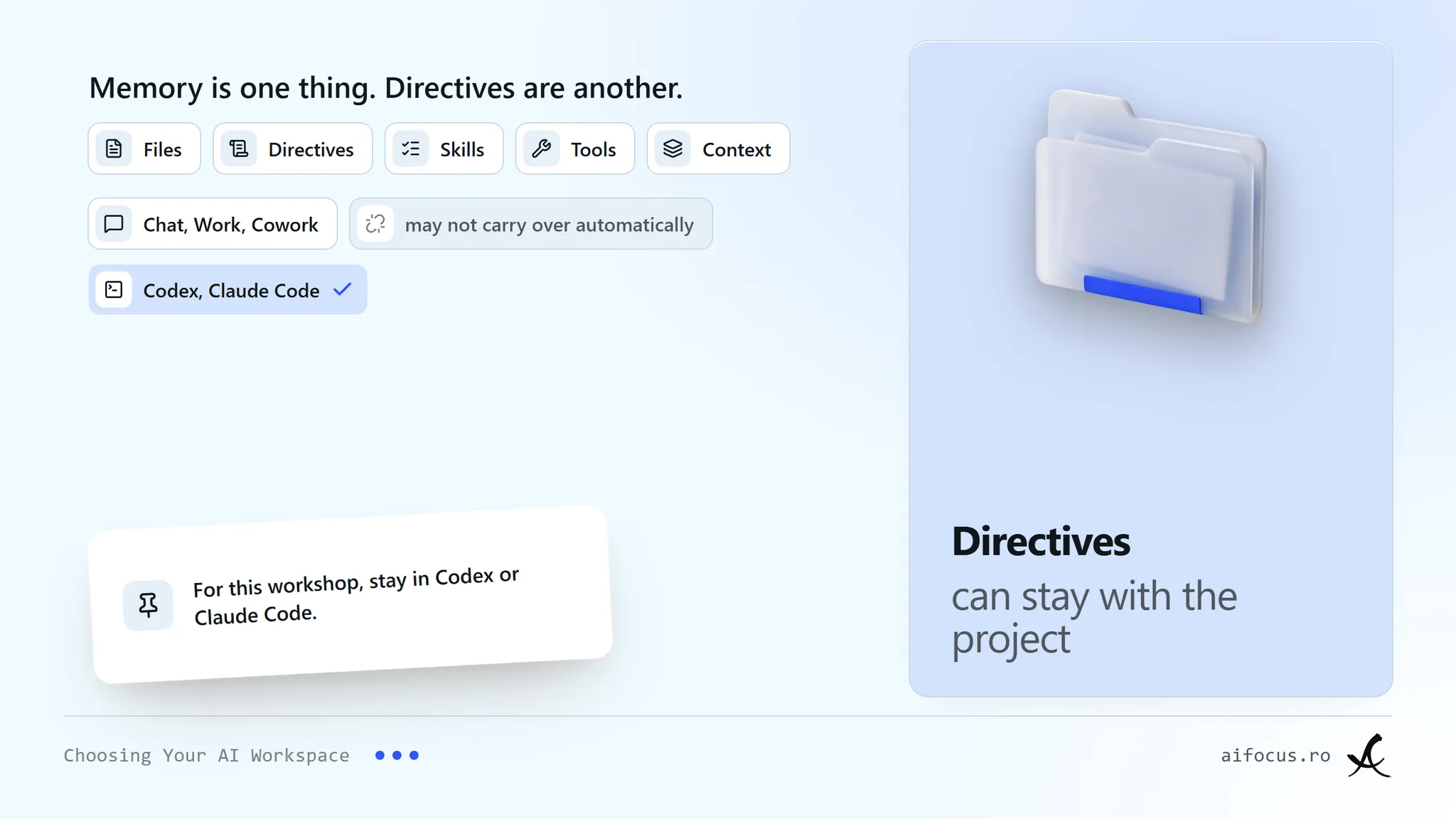Image resolution: width=1456 pixels, height=819 pixels.
Task: Click the Tools wrench icon
Action: pyautogui.click(x=541, y=149)
